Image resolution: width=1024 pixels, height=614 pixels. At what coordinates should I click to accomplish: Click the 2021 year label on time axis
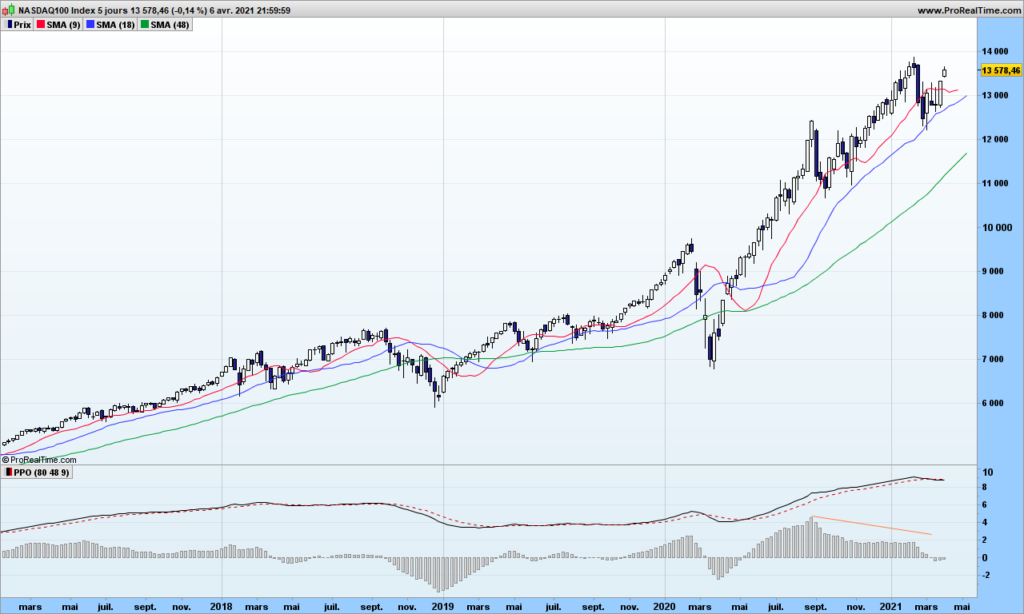coord(891,607)
